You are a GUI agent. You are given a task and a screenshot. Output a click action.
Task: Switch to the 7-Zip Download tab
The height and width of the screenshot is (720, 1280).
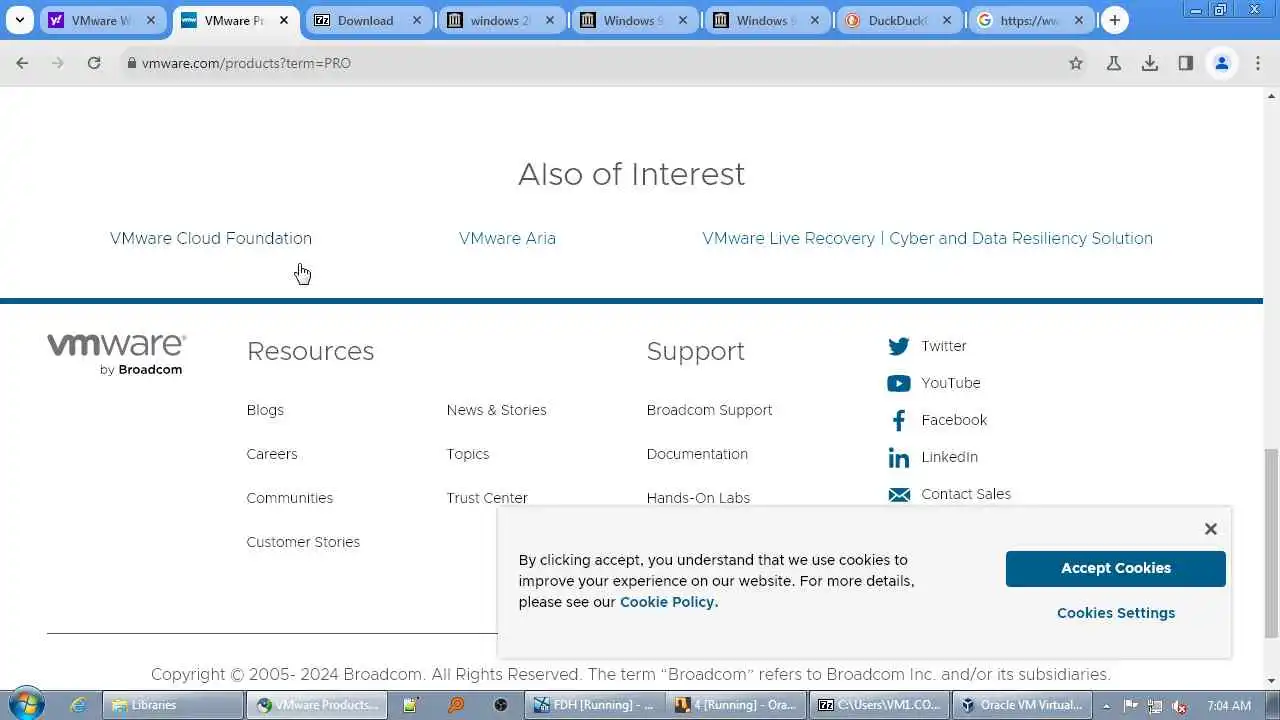369,20
